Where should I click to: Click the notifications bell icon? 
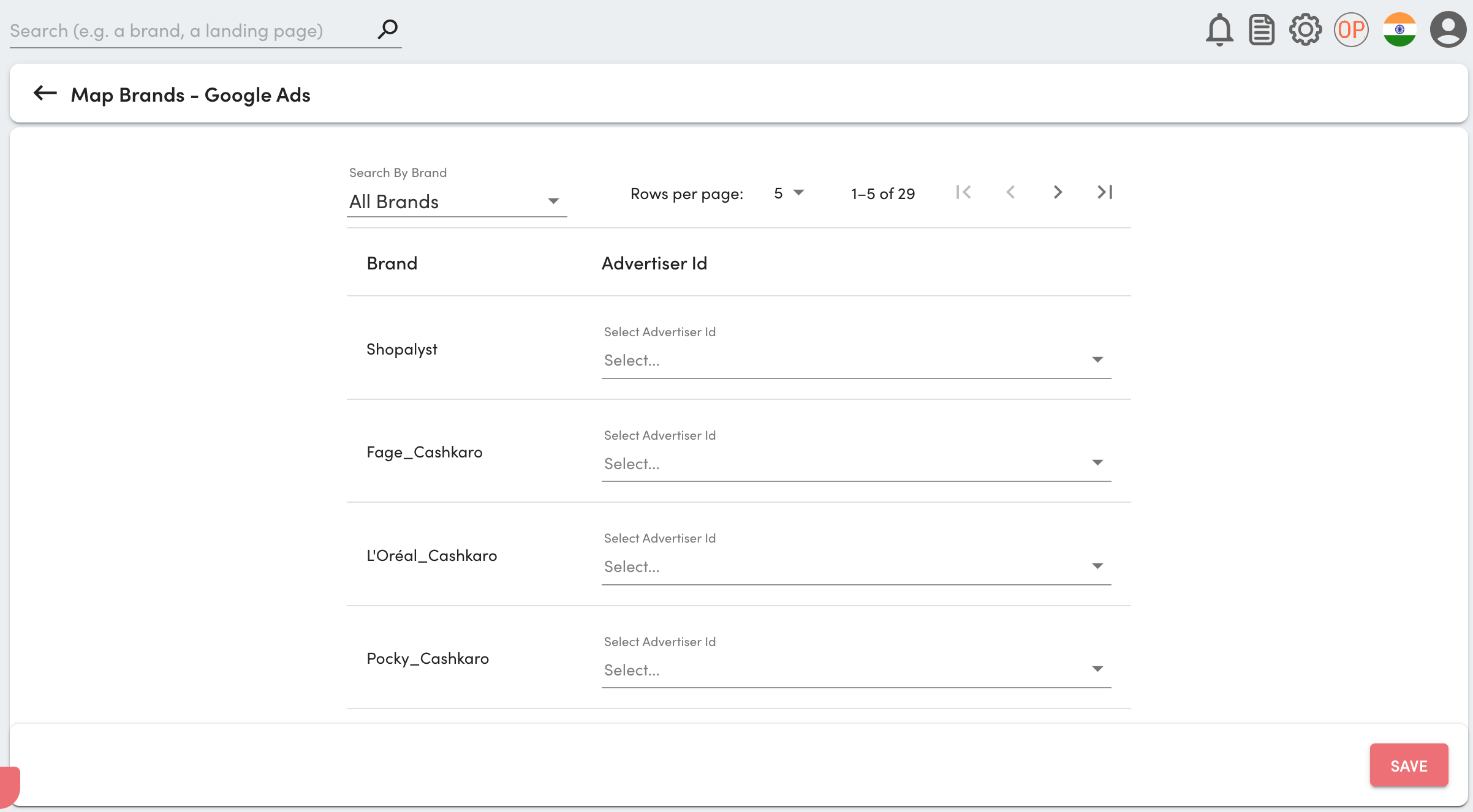point(1219,29)
